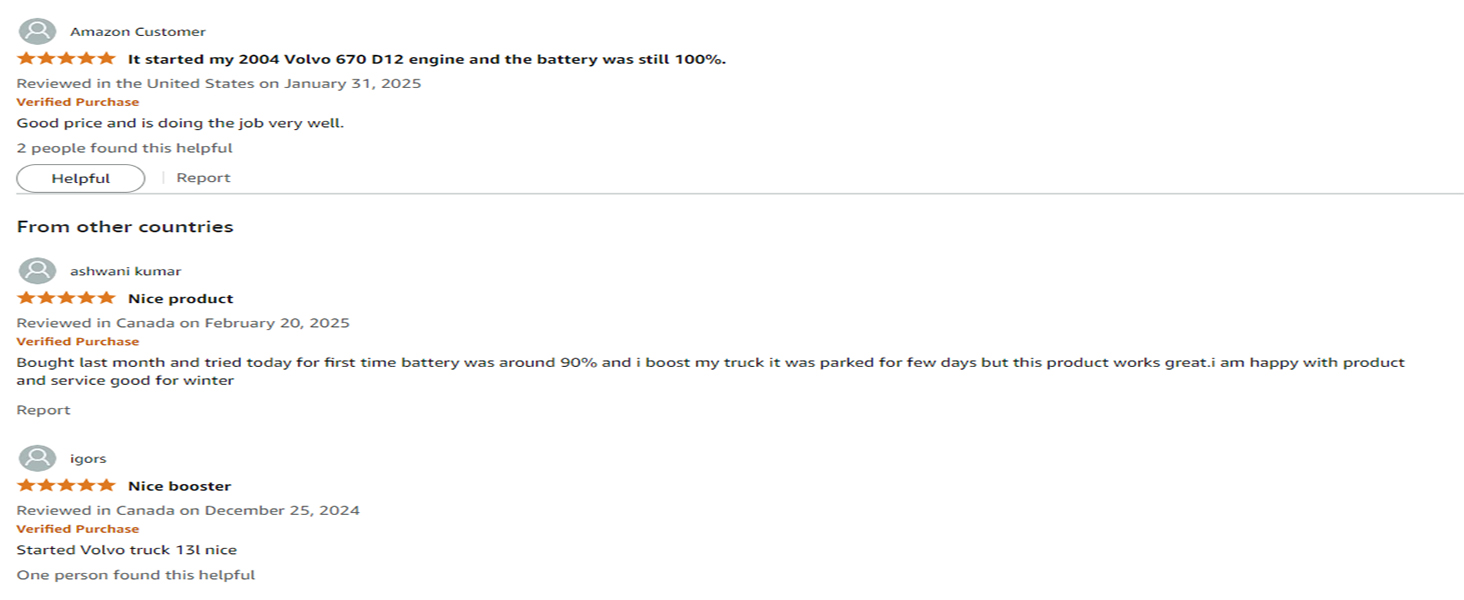
Task: Open the "It started my 2004 Volvo 670" review title
Action: (427, 59)
